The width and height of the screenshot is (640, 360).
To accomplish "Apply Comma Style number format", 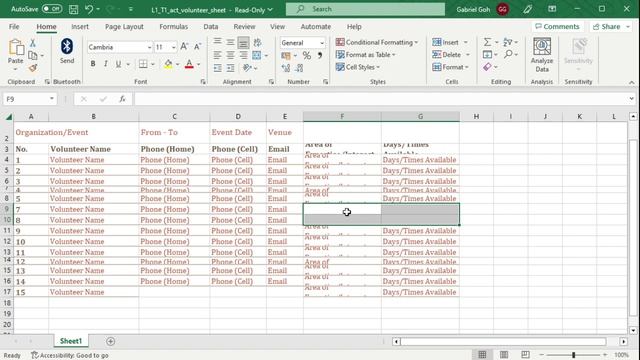I will (x=320, y=56).
